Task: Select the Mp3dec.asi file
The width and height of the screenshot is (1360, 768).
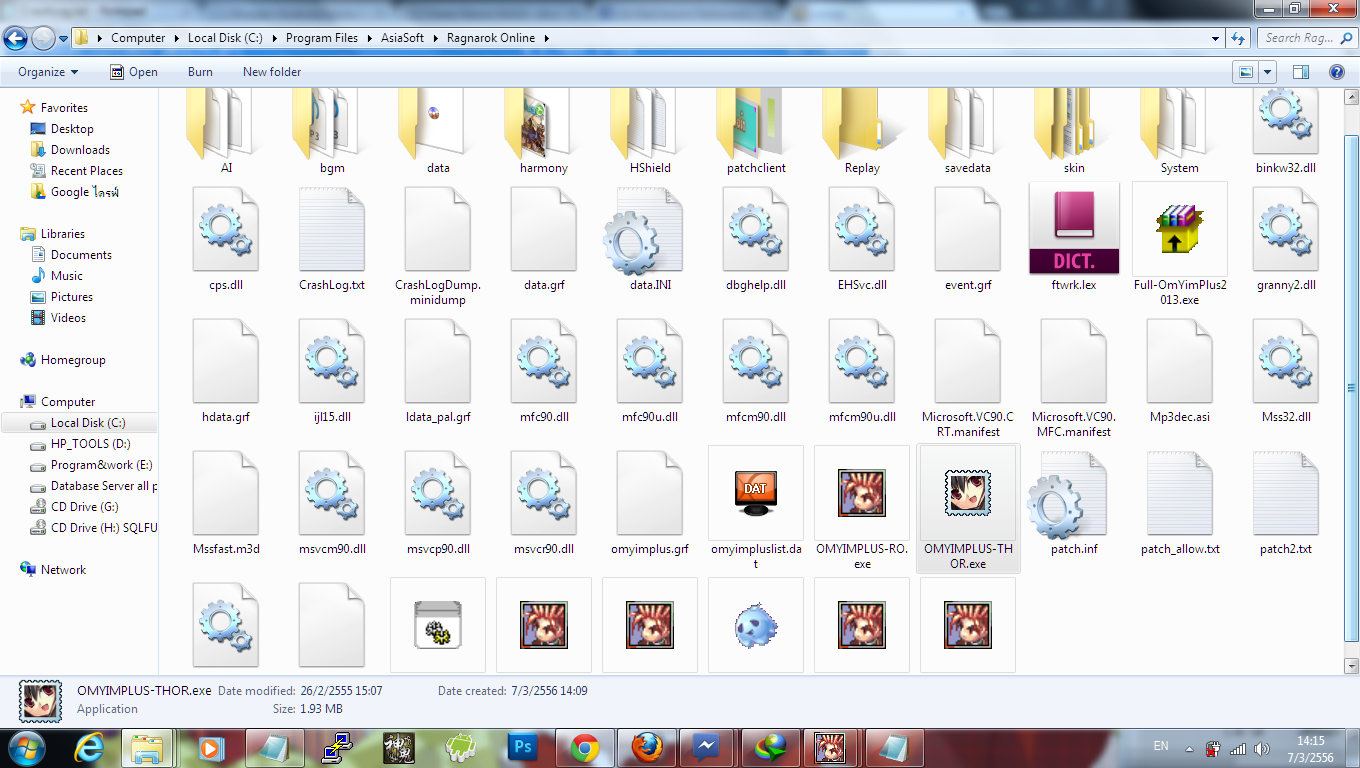Action: 1180,369
